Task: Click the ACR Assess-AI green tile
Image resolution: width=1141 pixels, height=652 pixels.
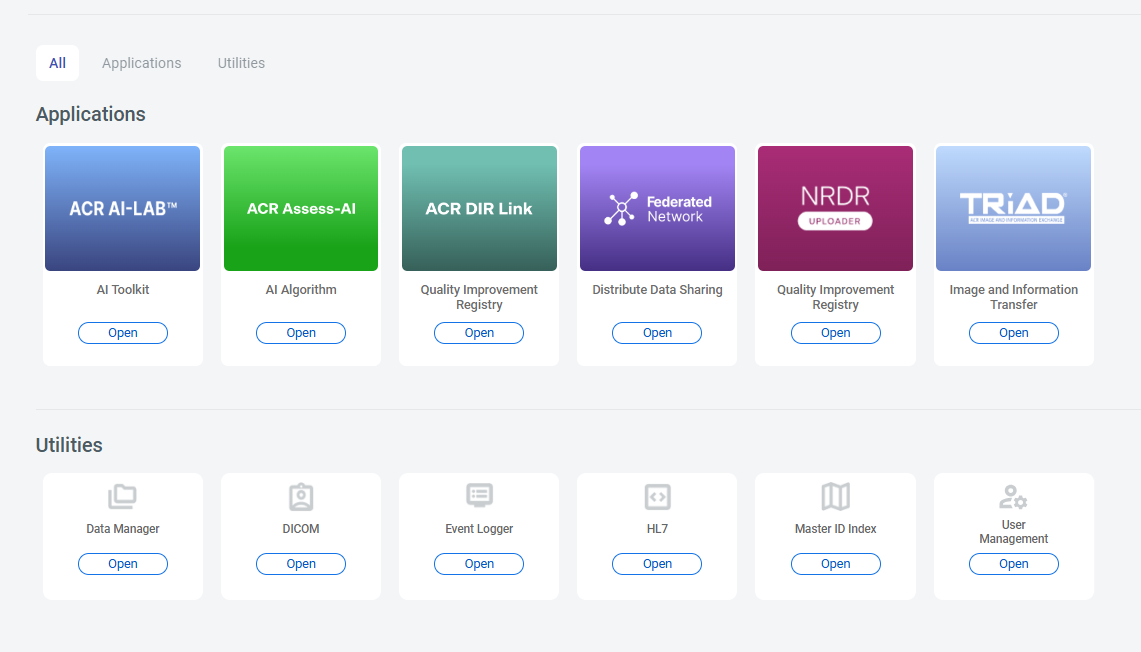Action: point(301,208)
